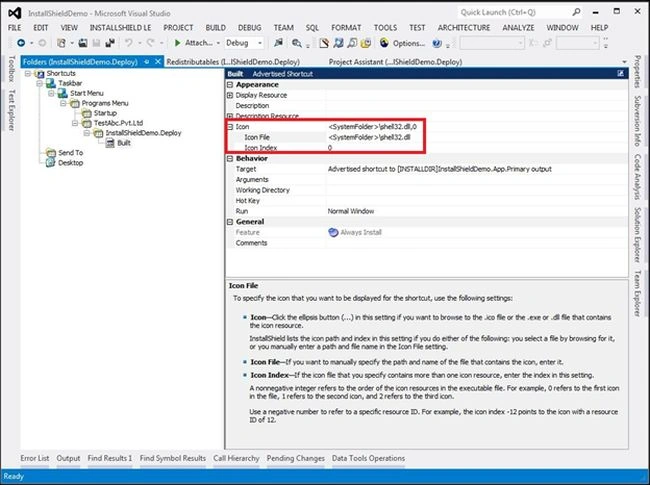This screenshot has height=485, width=650.
Task: Click the Quick Launch search magnifier icon
Action: point(576,12)
